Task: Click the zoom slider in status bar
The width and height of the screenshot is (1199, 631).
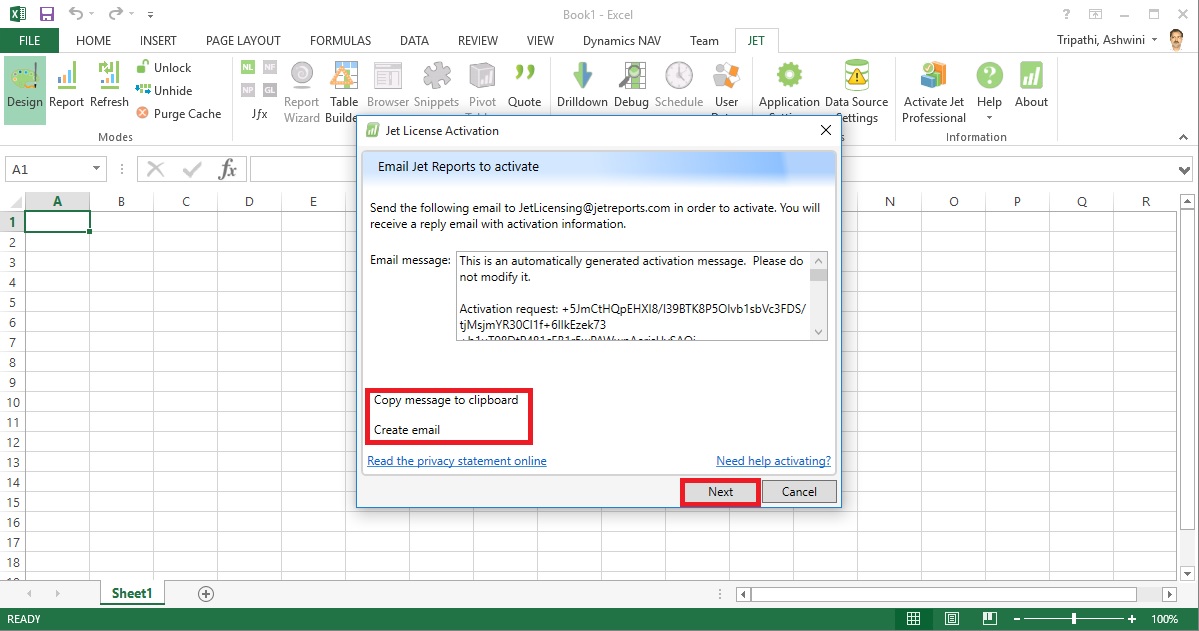Action: click(x=1074, y=619)
